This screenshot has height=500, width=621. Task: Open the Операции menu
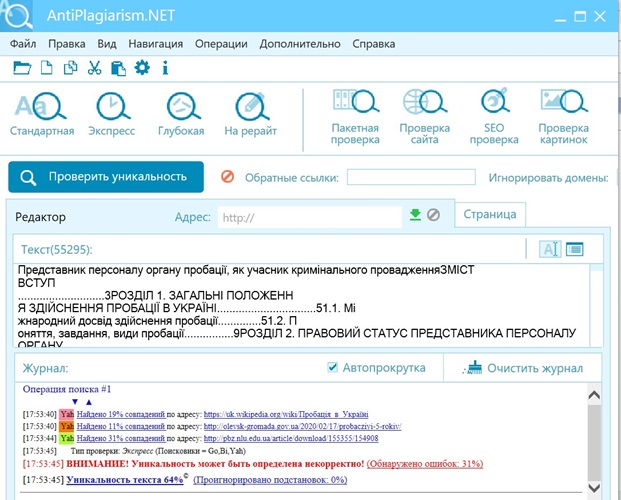(221, 44)
